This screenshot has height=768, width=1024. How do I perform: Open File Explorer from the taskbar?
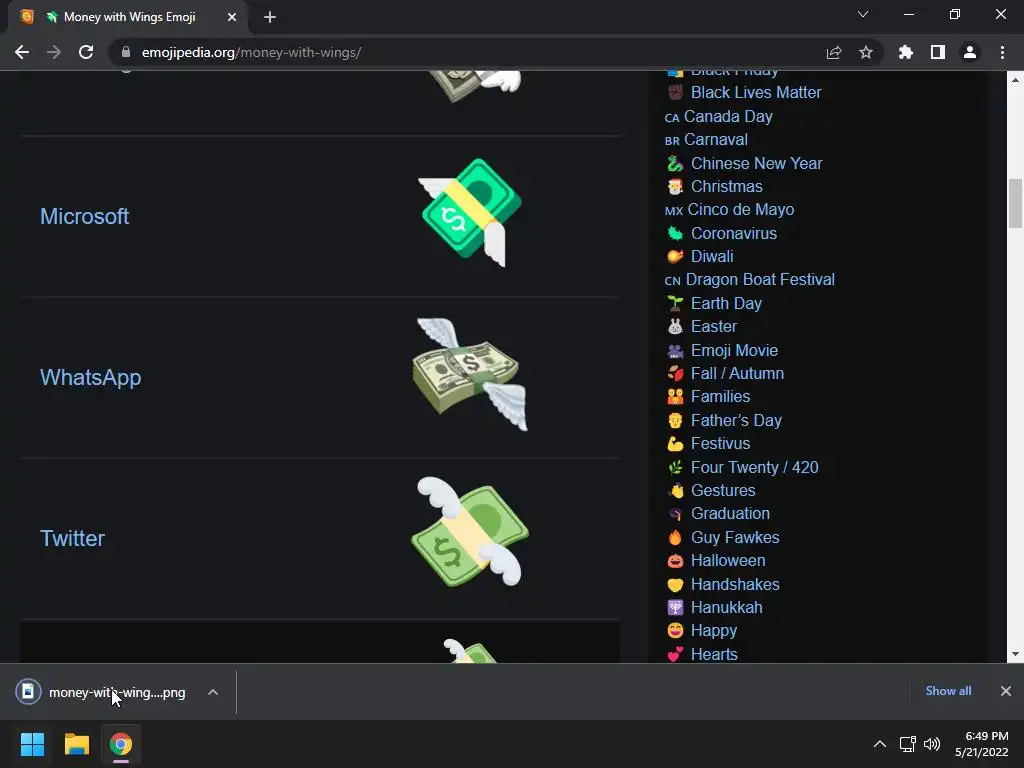pyautogui.click(x=77, y=744)
